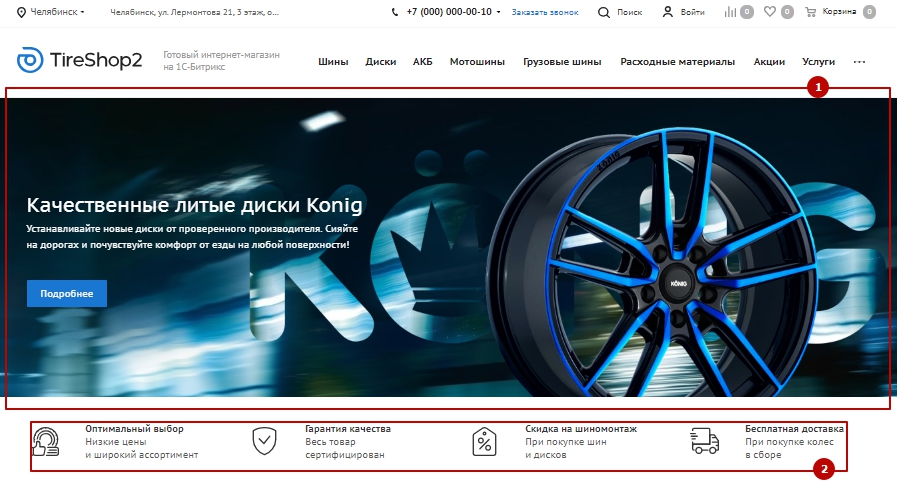
Task: Open favorites via the heart icon
Action: coord(770,11)
